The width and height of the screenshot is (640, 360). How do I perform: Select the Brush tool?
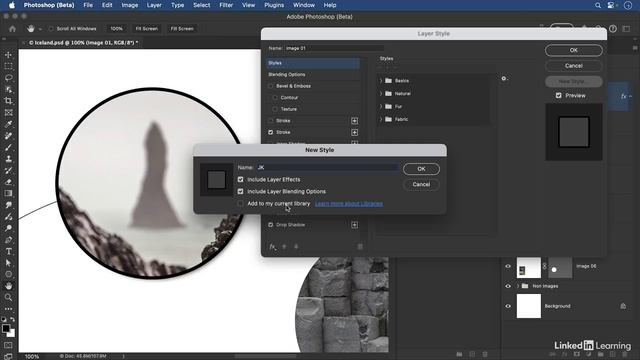tap(8, 147)
